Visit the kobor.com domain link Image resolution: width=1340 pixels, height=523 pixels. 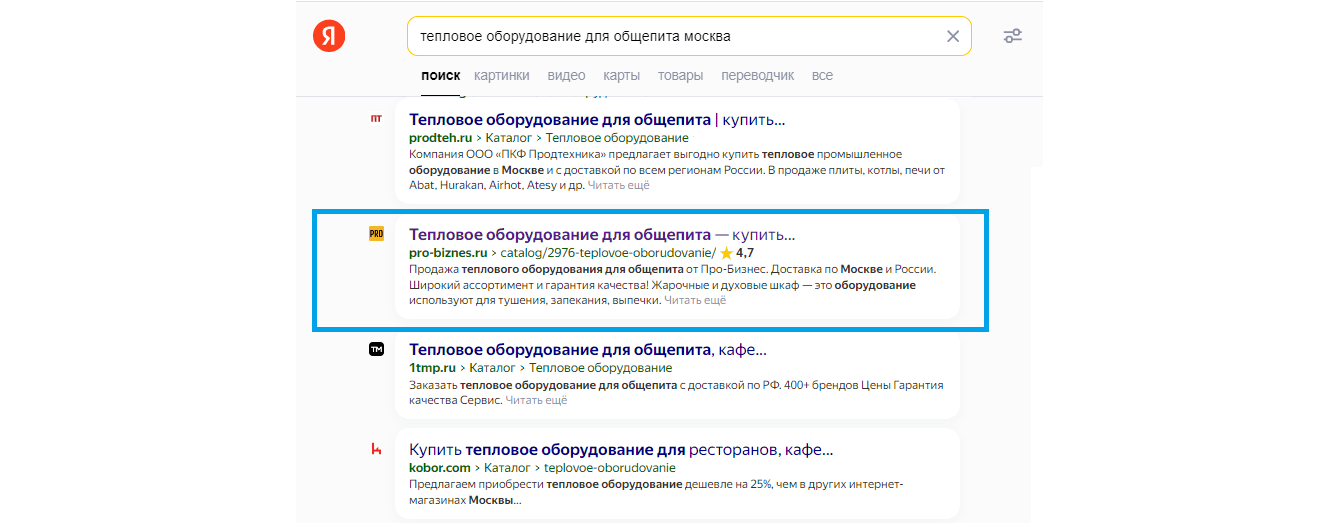[x=439, y=467]
